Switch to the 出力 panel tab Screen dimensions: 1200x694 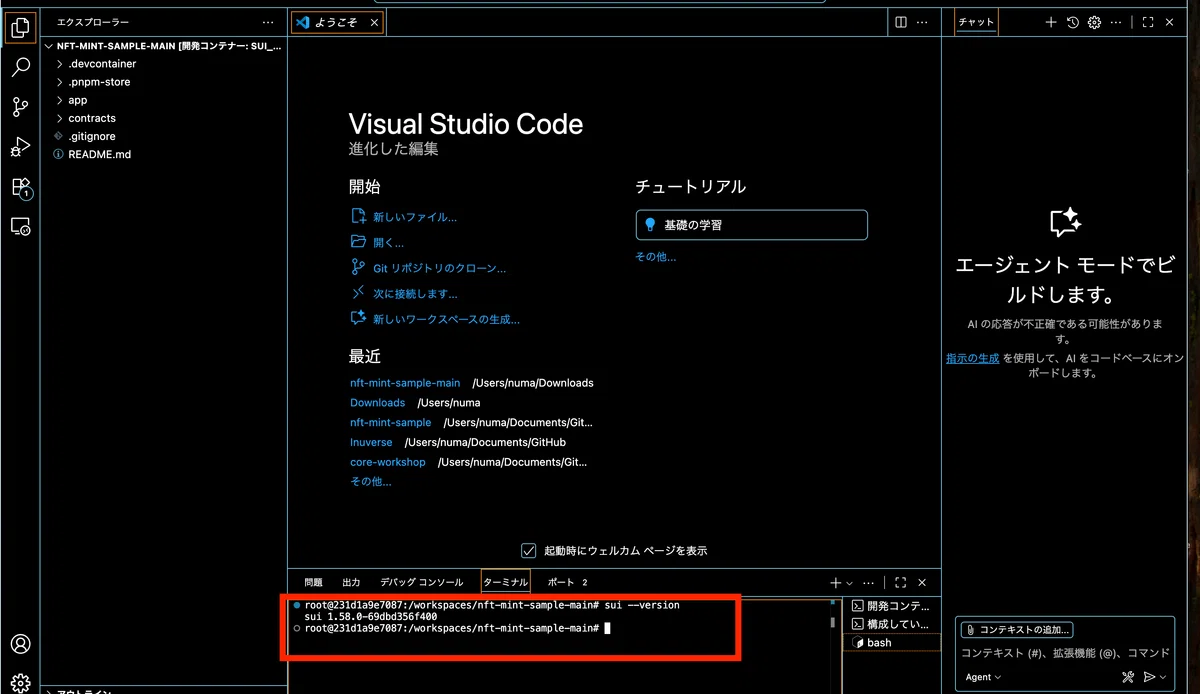pos(351,582)
